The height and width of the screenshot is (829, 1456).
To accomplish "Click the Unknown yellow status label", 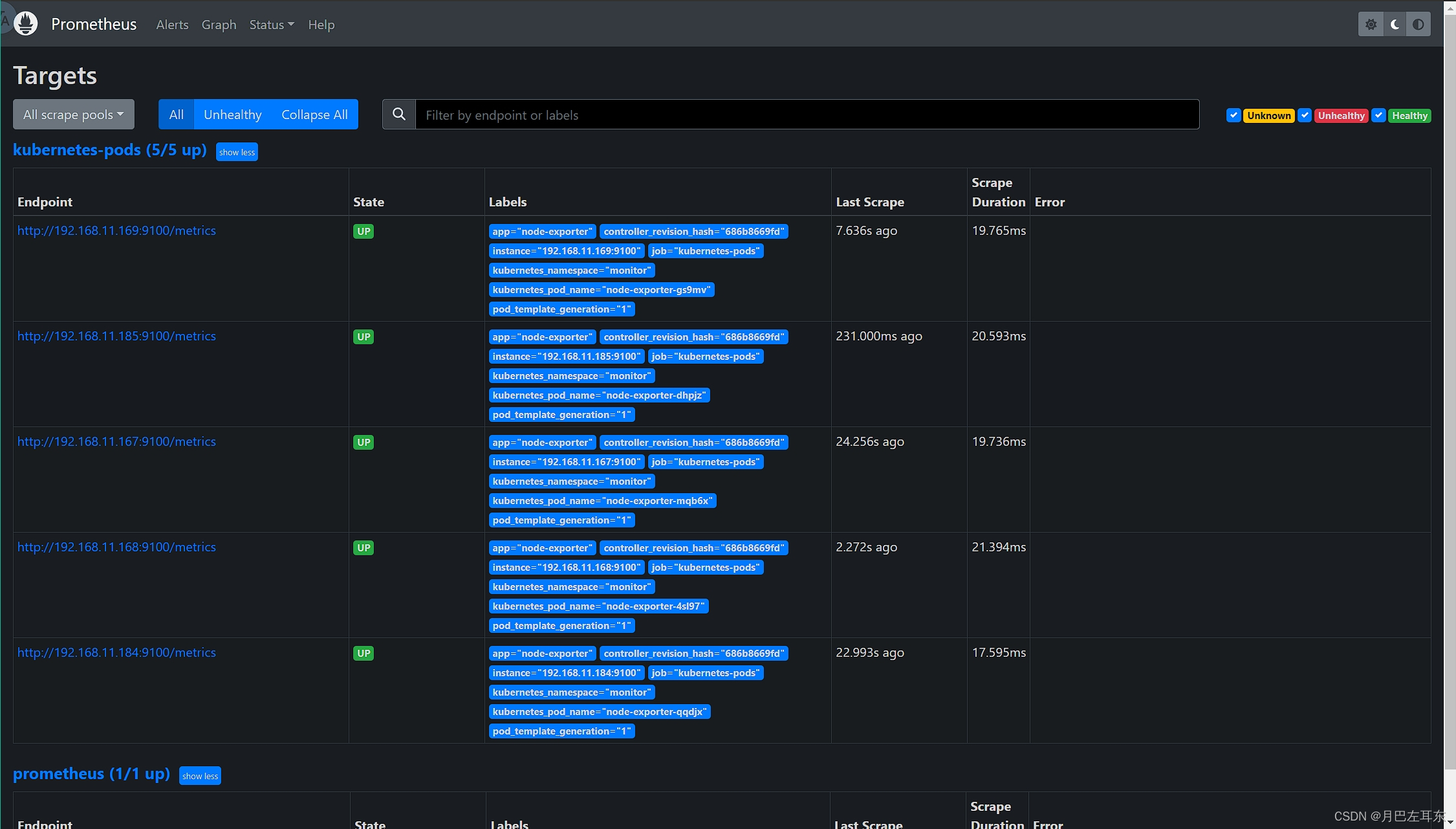I will [x=1269, y=116].
